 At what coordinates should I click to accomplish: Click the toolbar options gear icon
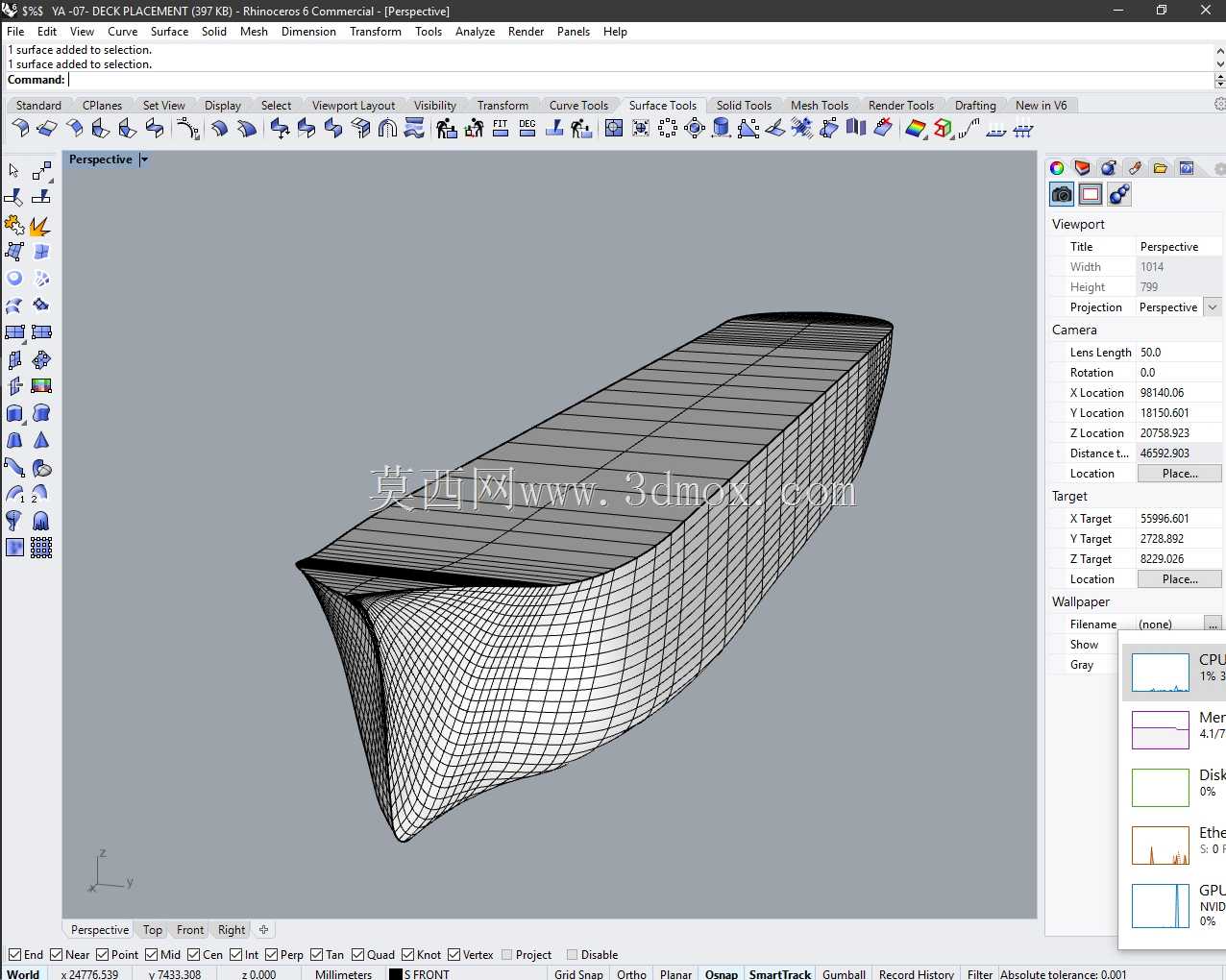[1219, 104]
